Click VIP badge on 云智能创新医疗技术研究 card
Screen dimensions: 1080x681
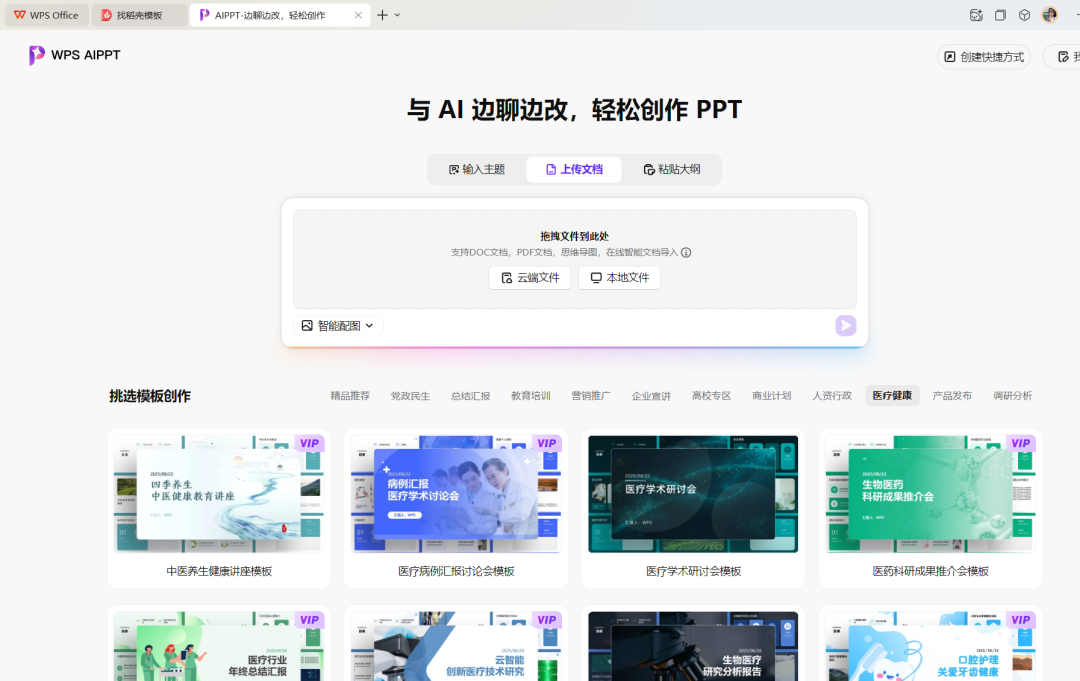547,620
